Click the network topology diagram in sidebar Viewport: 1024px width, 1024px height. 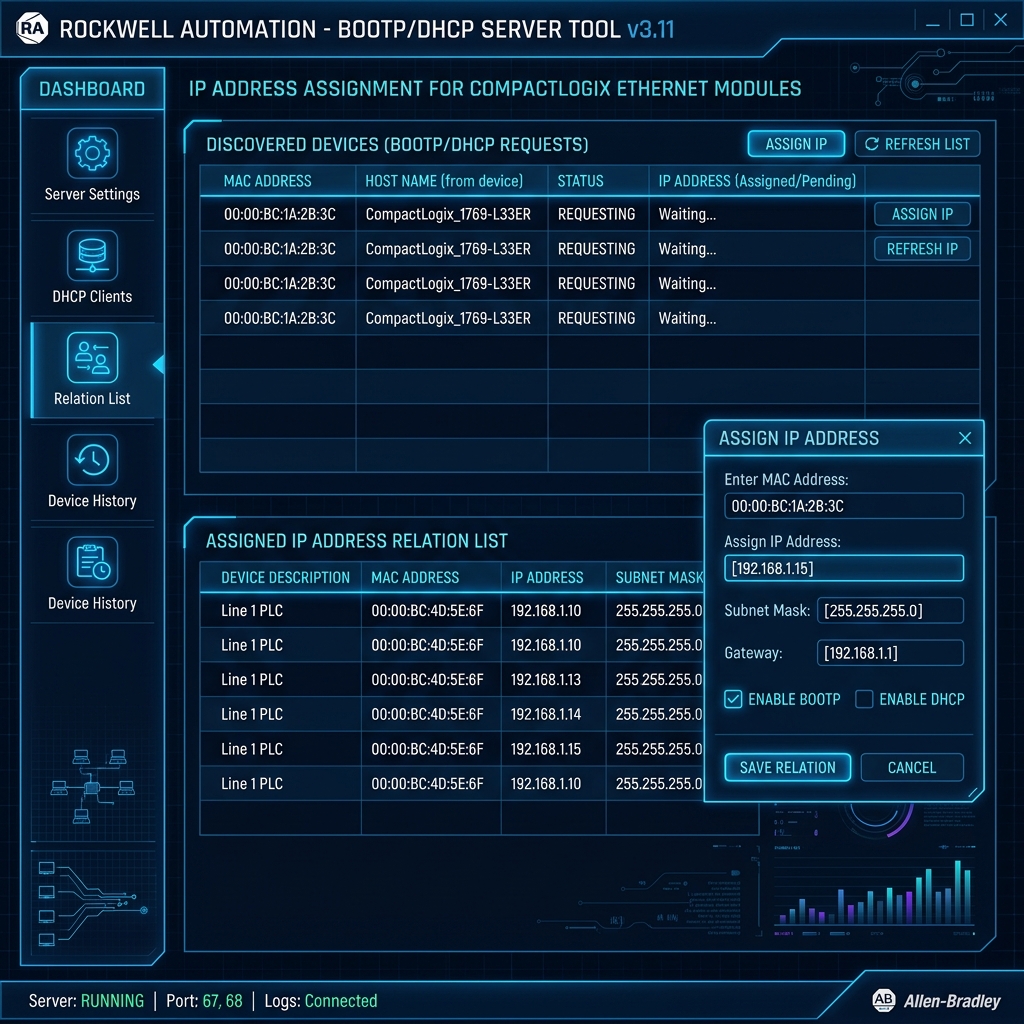point(92,786)
